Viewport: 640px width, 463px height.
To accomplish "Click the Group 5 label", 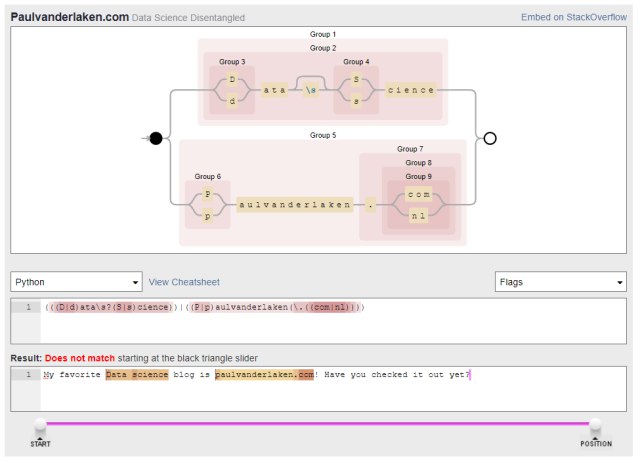I will [x=323, y=135].
